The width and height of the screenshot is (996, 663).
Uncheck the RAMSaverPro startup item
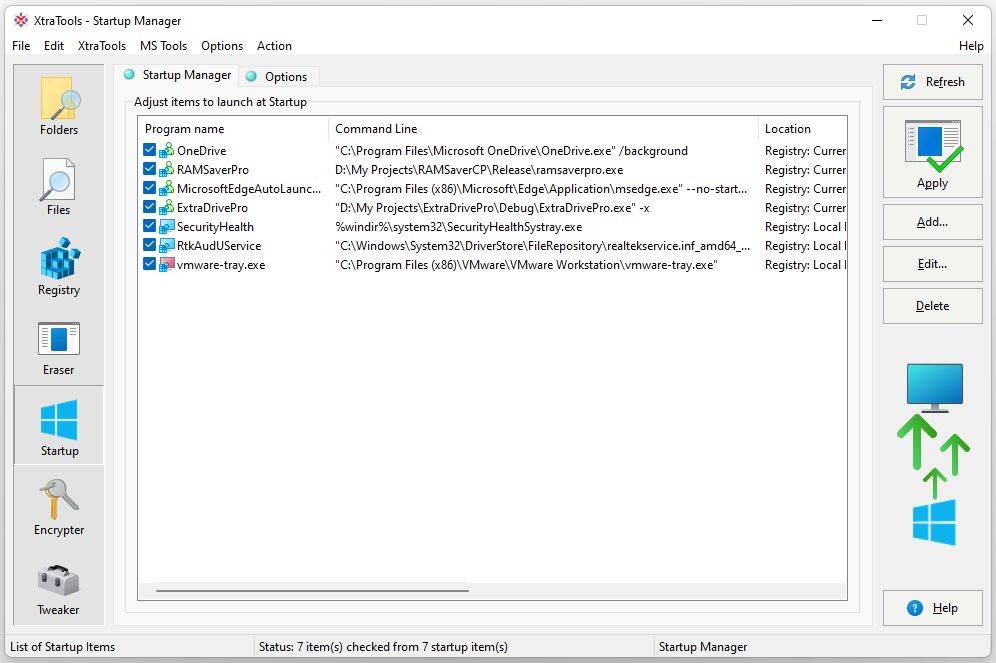click(x=149, y=169)
